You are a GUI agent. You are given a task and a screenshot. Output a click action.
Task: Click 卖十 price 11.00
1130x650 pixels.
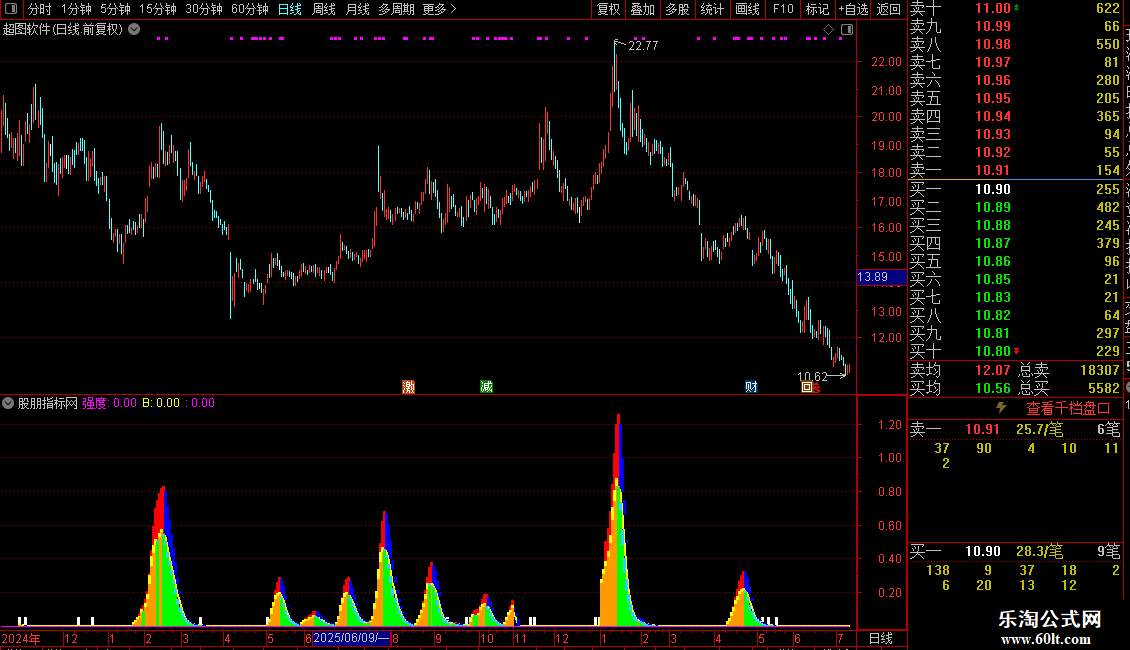(992, 8)
